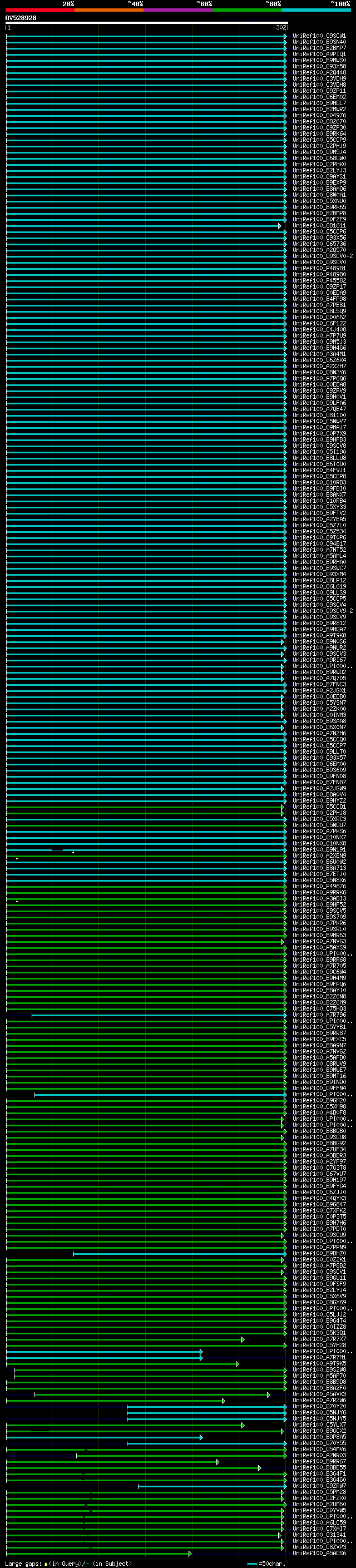Select the UniRef100_Q5K3Q1 label
The height and width of the screenshot is (1568, 356).
tap(319, 1333)
